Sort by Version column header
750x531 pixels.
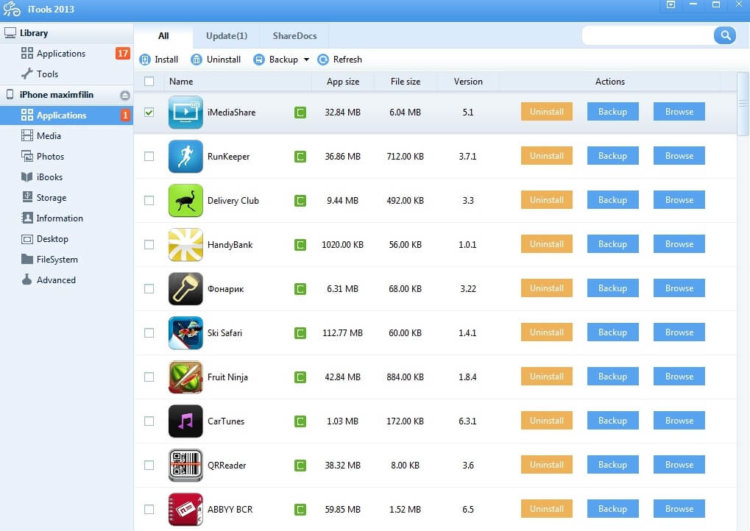click(x=468, y=81)
